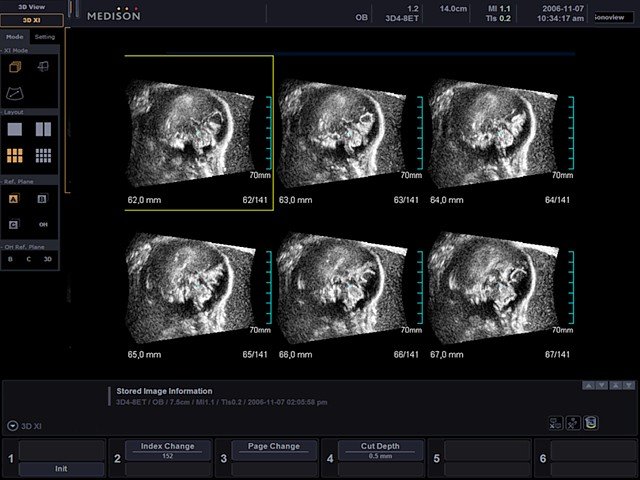Switch to single-image layout
Viewport: 640px width, 480px height.
coord(15,129)
